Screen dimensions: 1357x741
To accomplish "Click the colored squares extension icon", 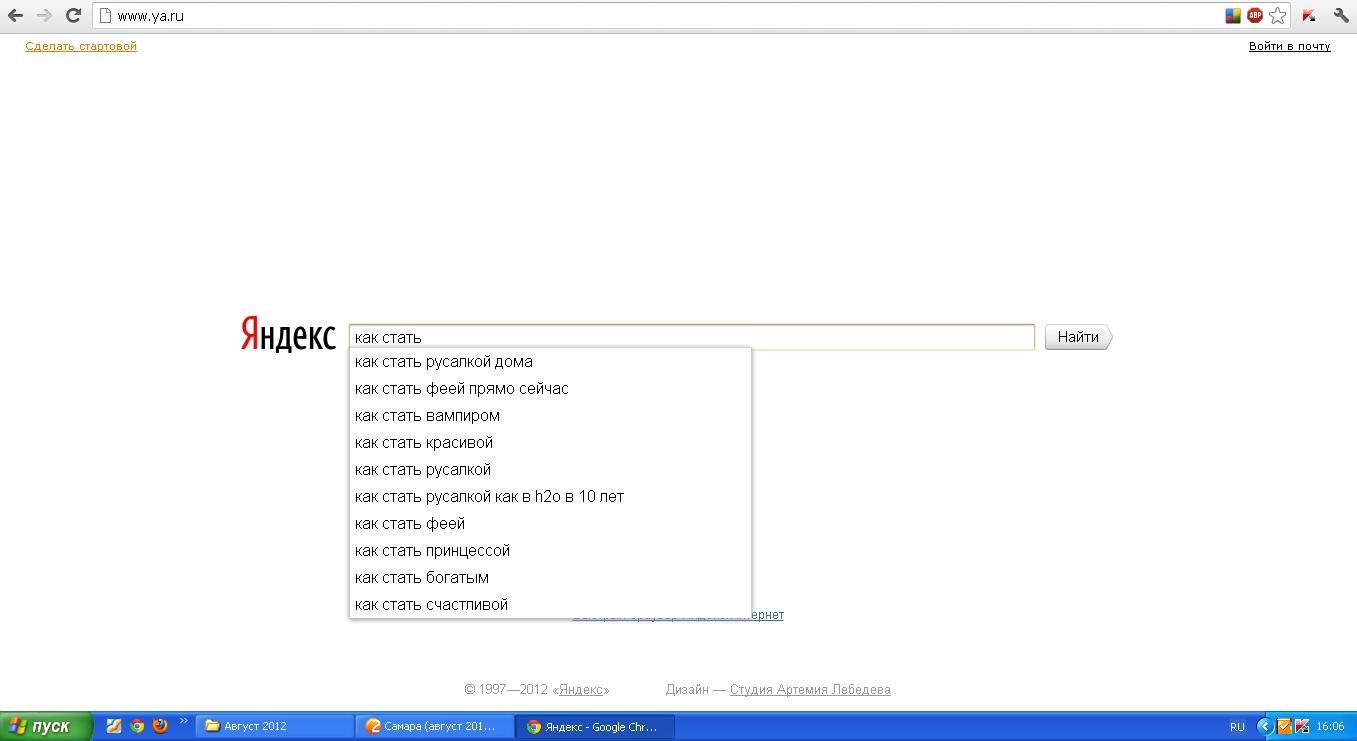I will click(1233, 16).
